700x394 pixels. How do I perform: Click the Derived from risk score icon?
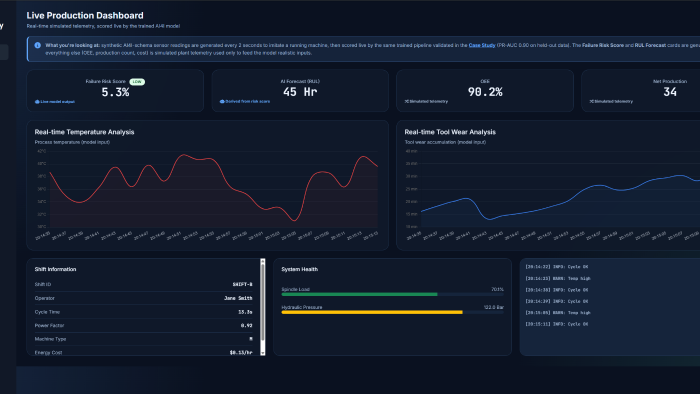[x=222, y=101]
